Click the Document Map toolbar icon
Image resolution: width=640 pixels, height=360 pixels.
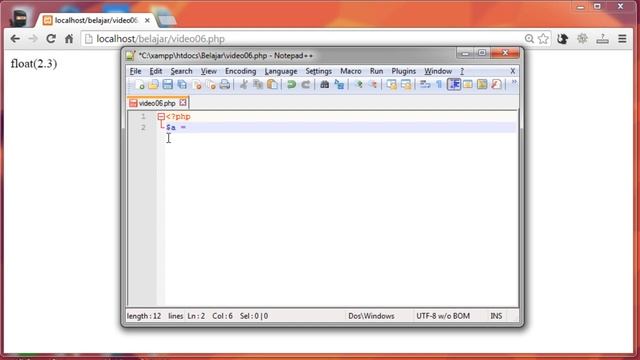click(482, 84)
